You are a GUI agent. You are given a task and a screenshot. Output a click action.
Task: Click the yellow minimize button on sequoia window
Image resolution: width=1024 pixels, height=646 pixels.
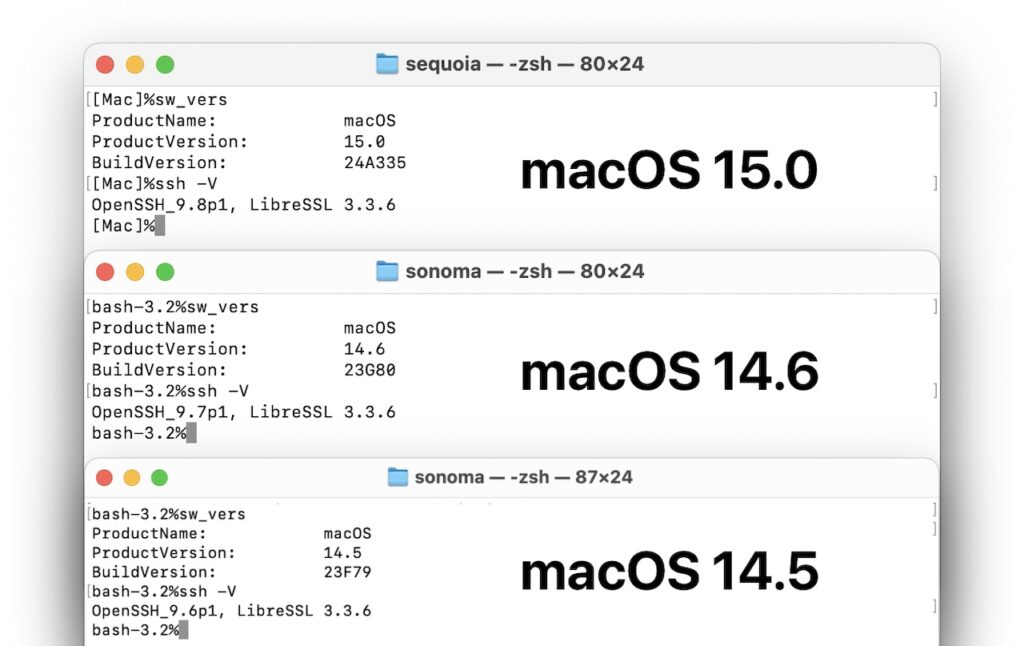(134, 63)
